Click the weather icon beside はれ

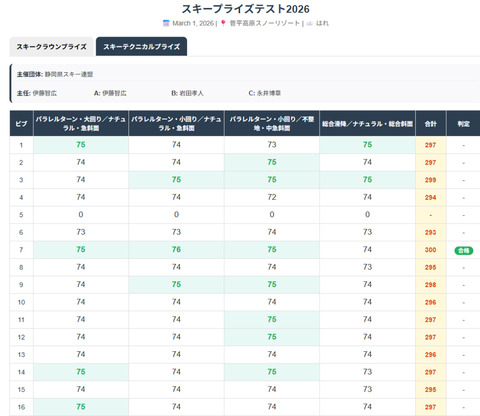pos(310,23)
